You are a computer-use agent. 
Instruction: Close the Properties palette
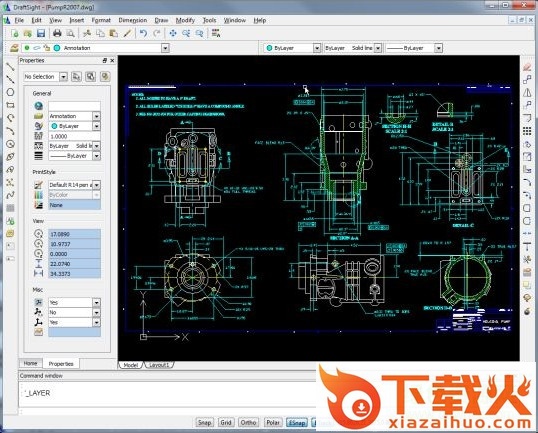[112, 60]
